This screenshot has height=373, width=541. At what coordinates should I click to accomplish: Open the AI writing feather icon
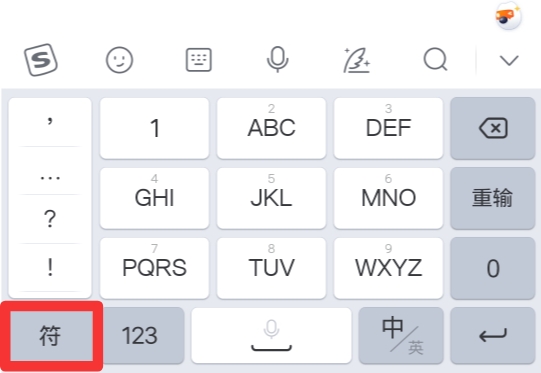coord(357,60)
